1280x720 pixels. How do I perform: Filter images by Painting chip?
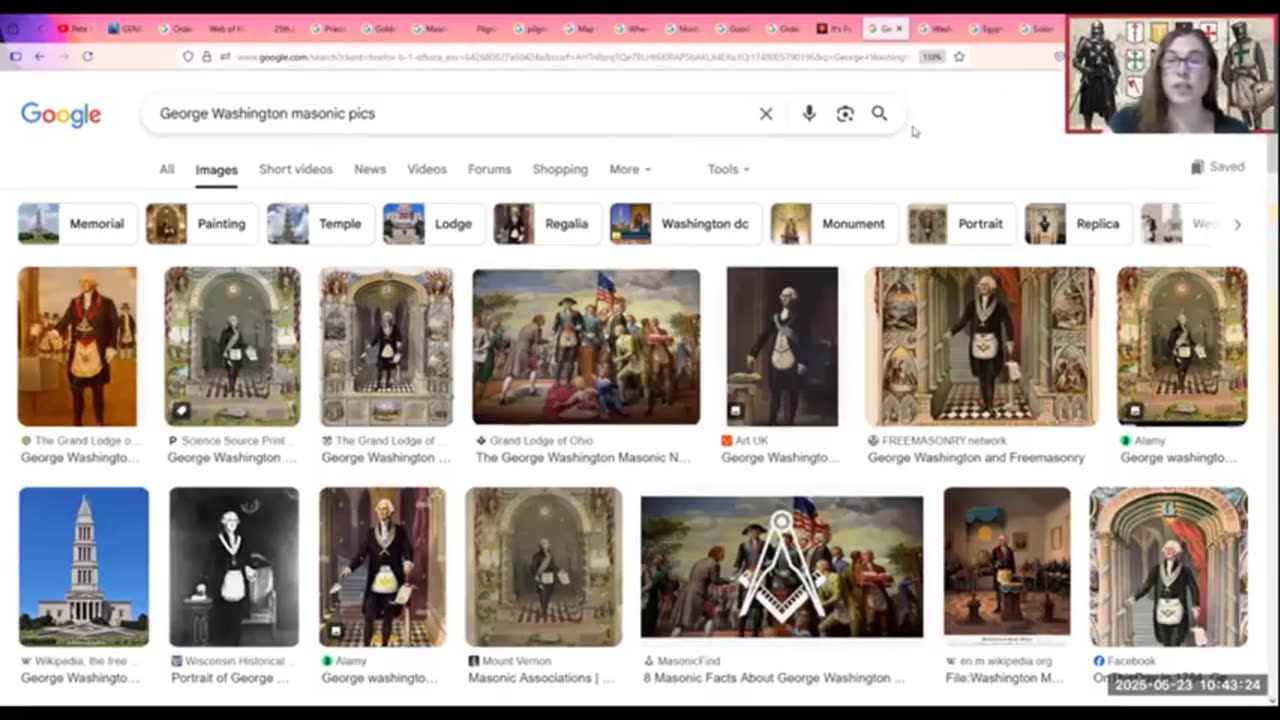tap(201, 224)
